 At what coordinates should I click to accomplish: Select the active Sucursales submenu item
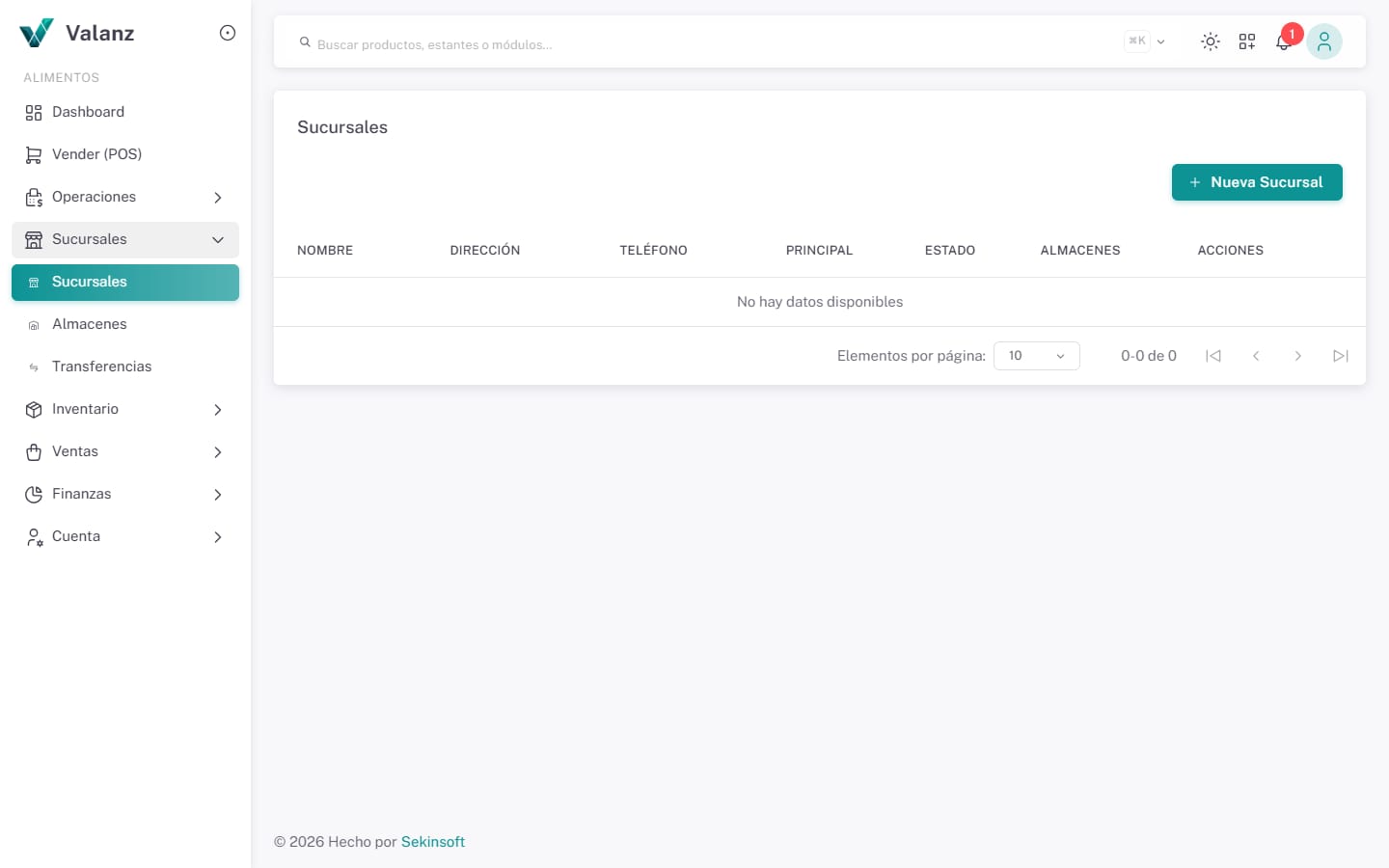[125, 283]
